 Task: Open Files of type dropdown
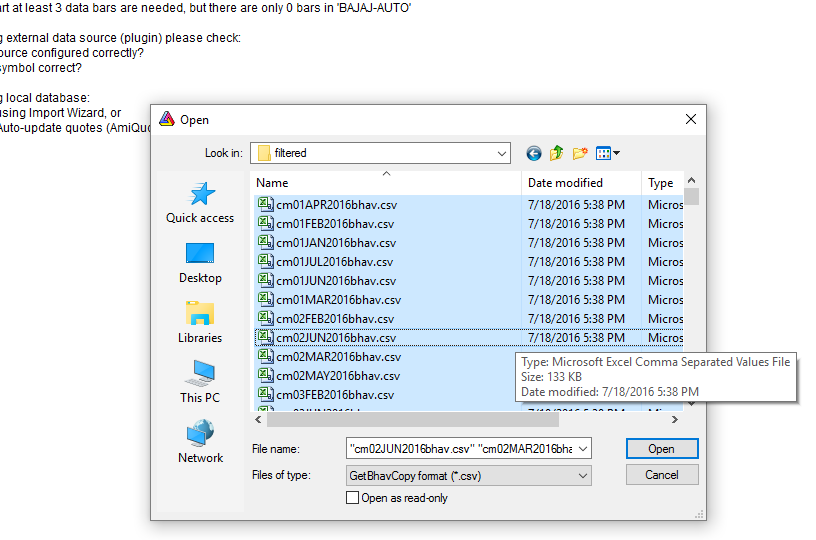(469, 475)
